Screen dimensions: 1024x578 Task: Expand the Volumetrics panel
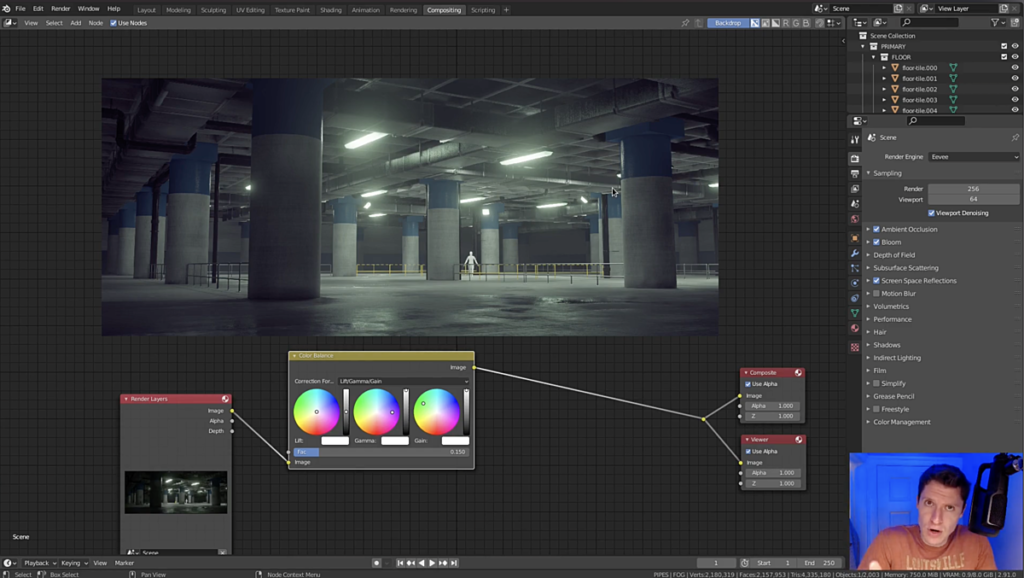pyautogui.click(x=891, y=306)
